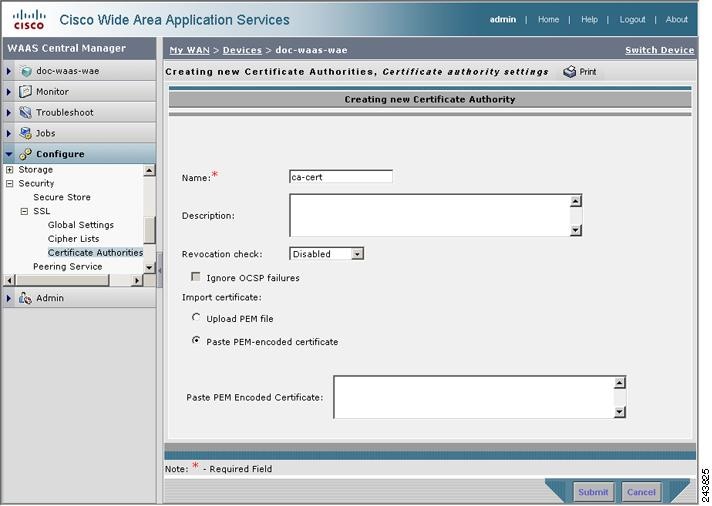This screenshot has width=712, height=506.
Task: Click the Name input field
Action: coord(341,177)
